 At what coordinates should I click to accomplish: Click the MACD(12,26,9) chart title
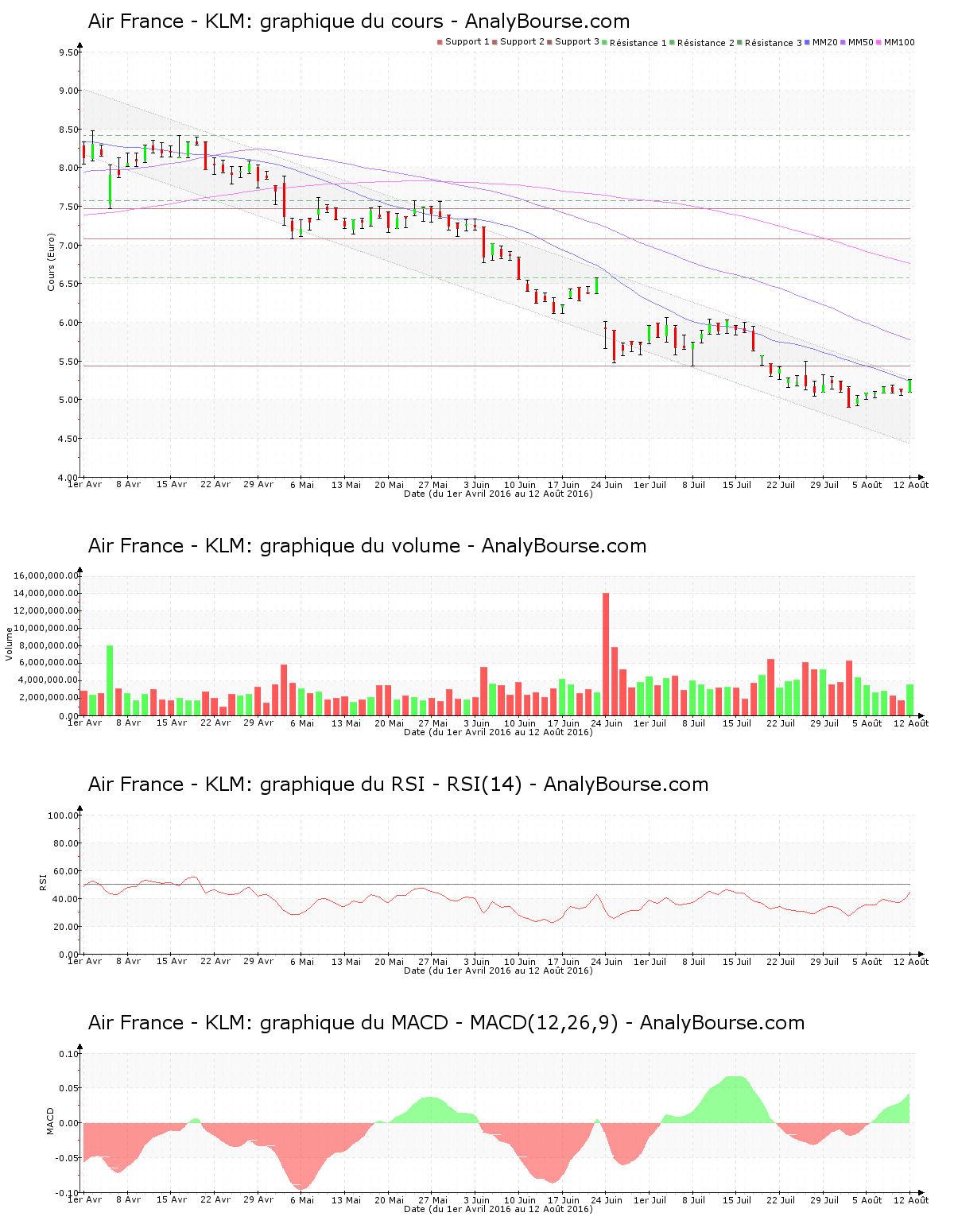pyautogui.click(x=446, y=1023)
